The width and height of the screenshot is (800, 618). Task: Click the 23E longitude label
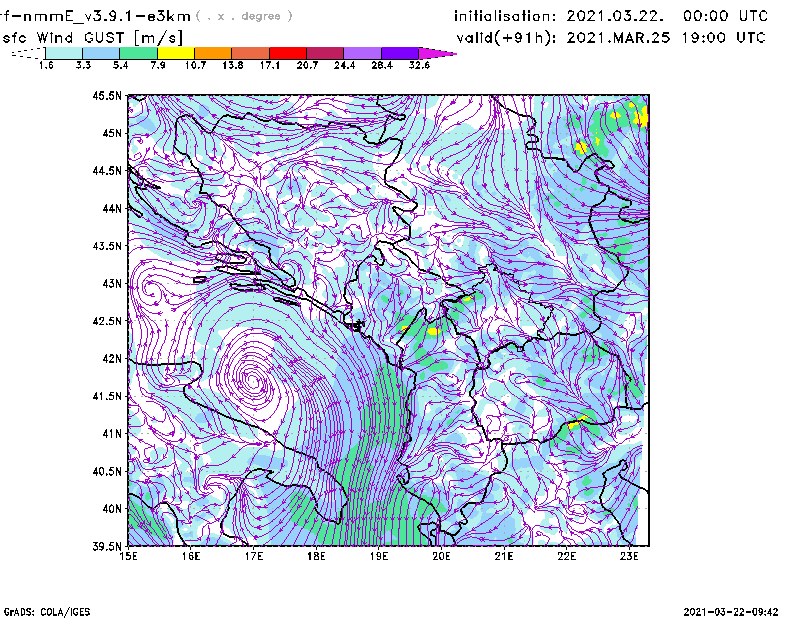pyautogui.click(x=629, y=556)
